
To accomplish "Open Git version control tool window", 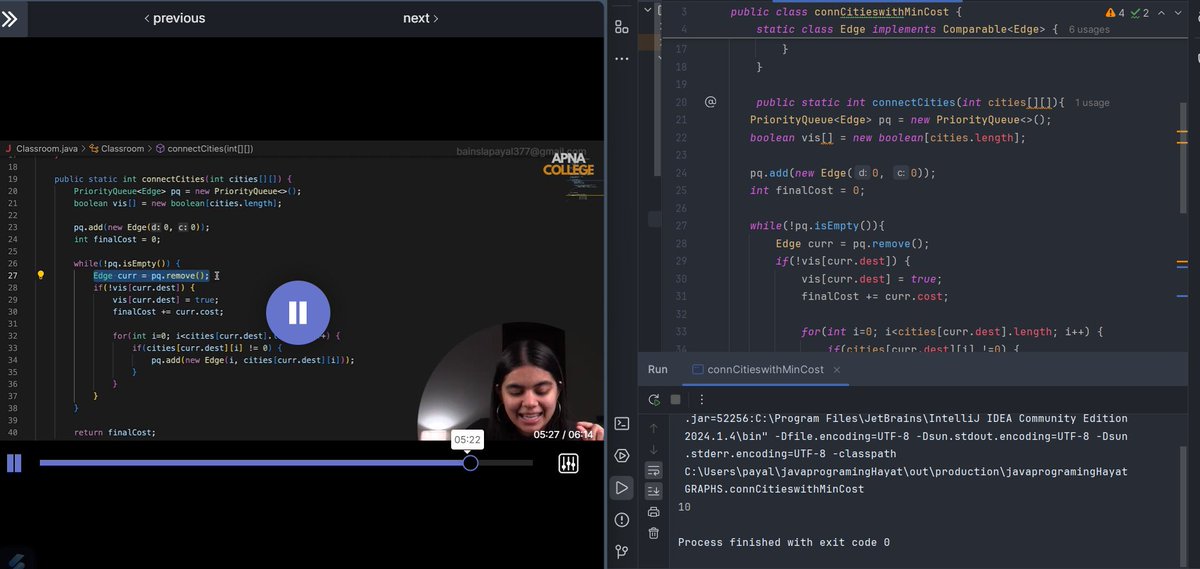I will (622, 551).
